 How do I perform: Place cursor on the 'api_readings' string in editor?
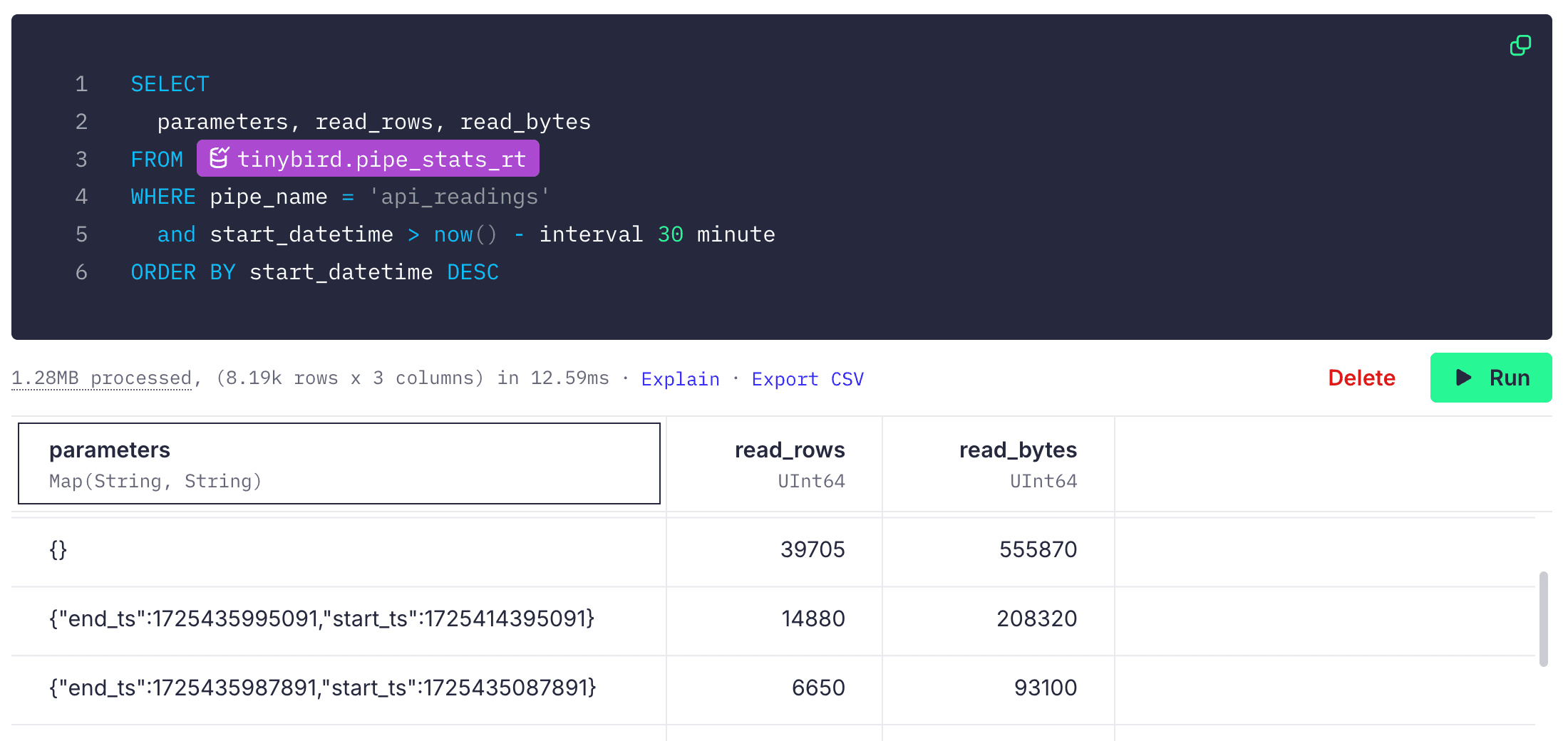tap(459, 197)
